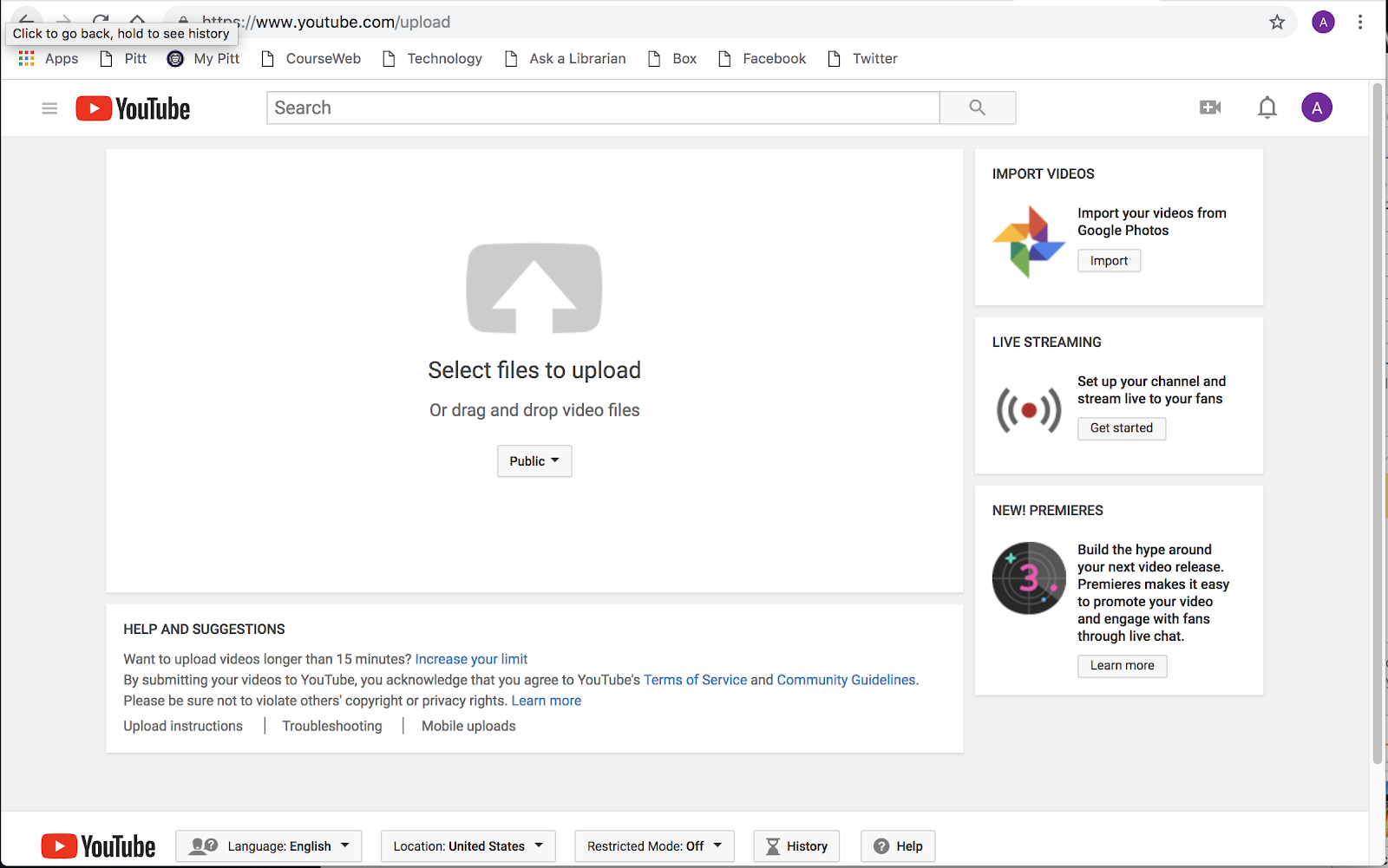
Task: Open the create video camera icon
Action: point(1210,108)
